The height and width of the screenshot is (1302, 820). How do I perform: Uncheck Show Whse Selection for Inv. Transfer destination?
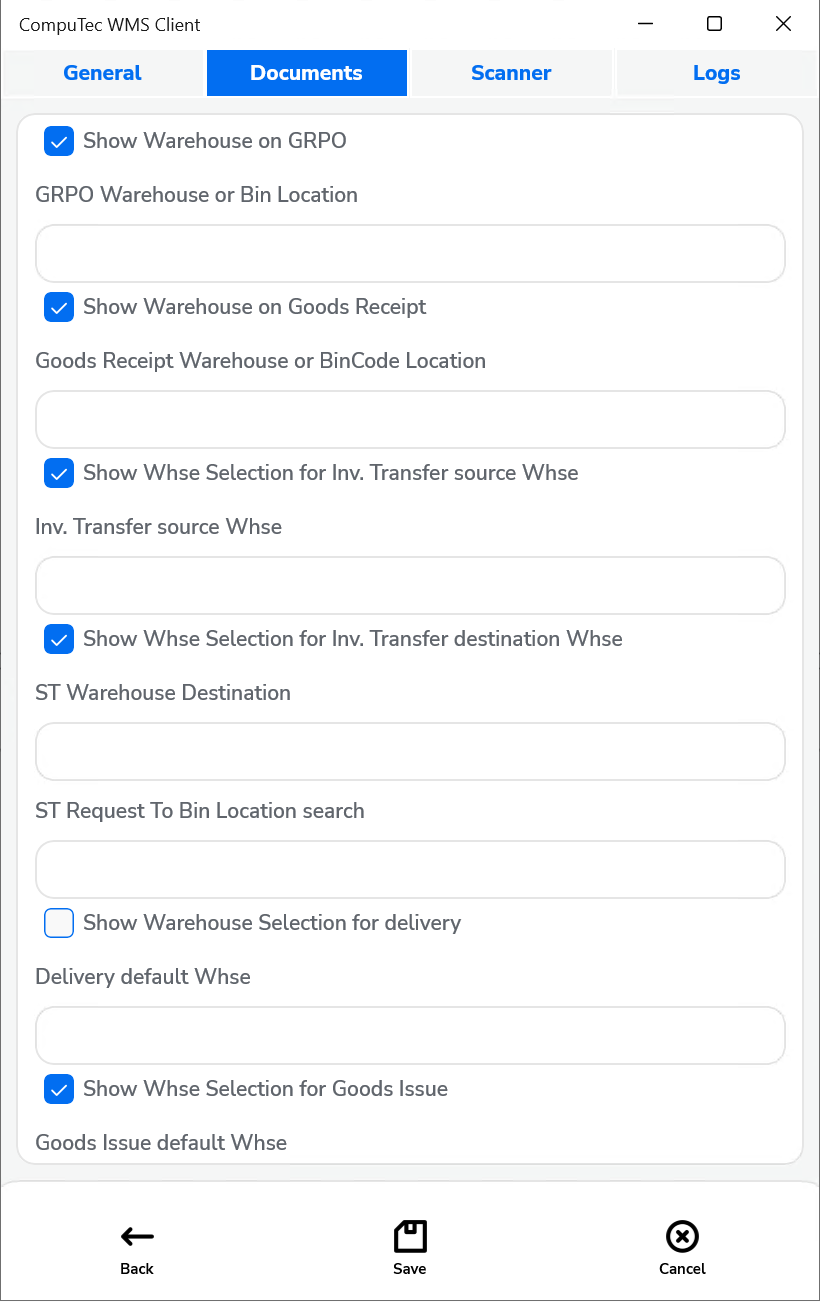pos(58,639)
